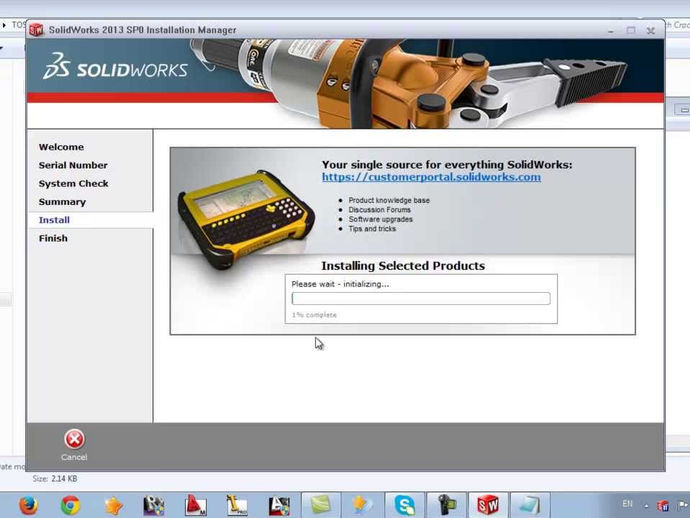This screenshot has width=690, height=518.
Task: Click the '1% complete' text
Action: [314, 315]
